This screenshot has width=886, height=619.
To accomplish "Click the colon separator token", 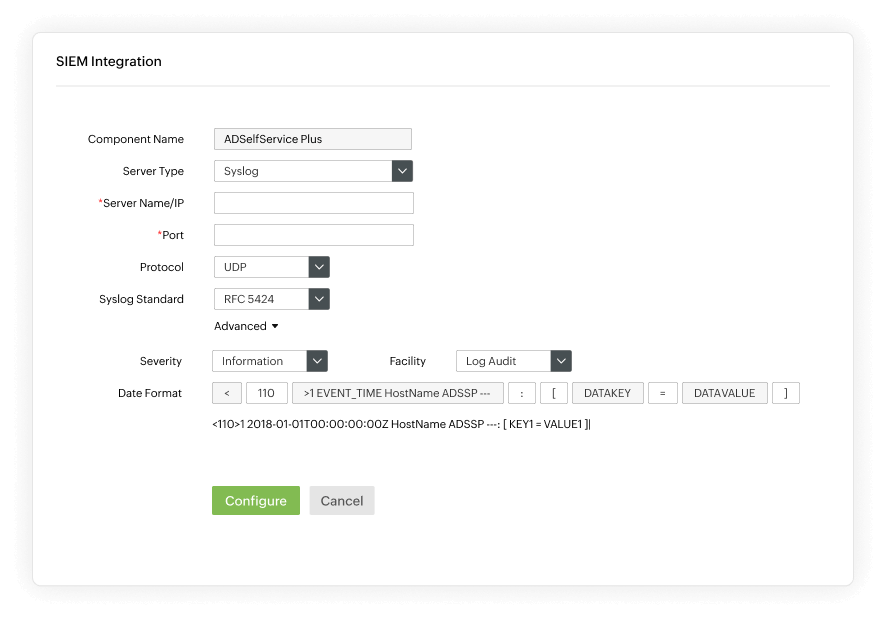I will pos(522,392).
